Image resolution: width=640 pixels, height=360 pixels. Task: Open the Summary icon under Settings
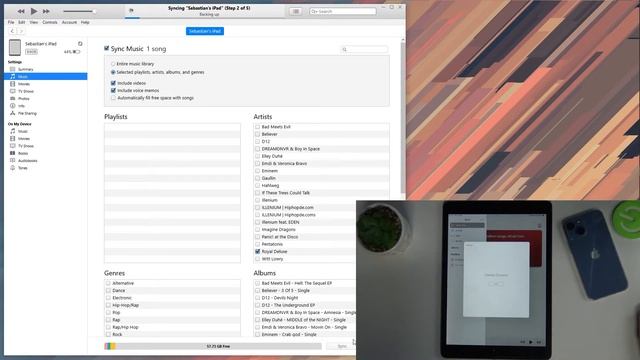pyautogui.click(x=13, y=69)
